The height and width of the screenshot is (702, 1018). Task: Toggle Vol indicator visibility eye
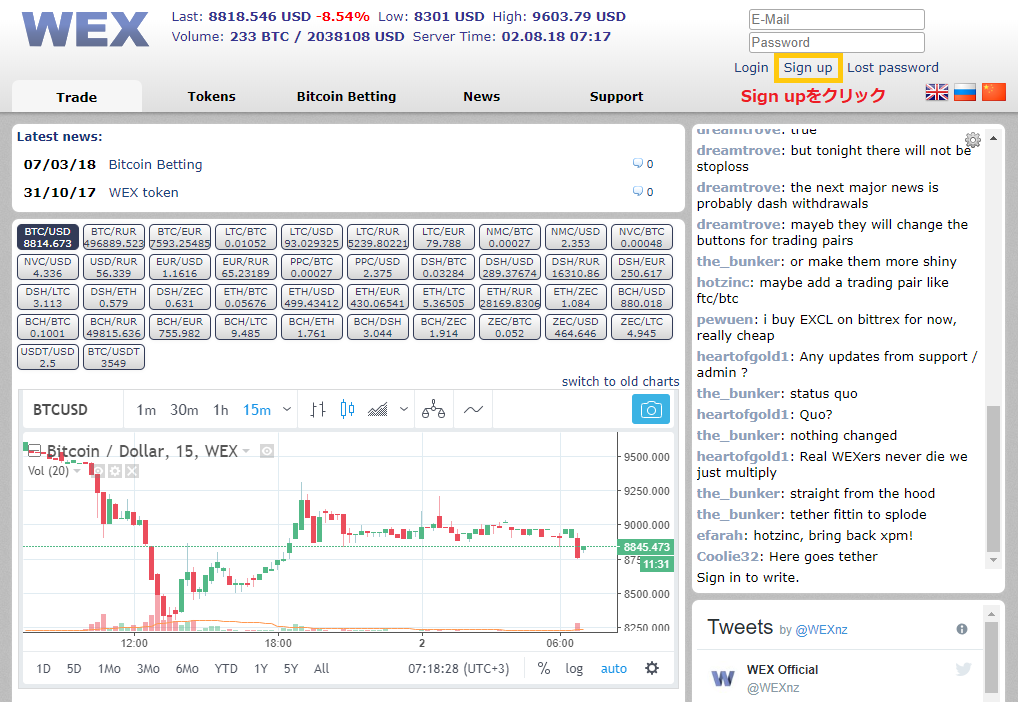point(99,471)
